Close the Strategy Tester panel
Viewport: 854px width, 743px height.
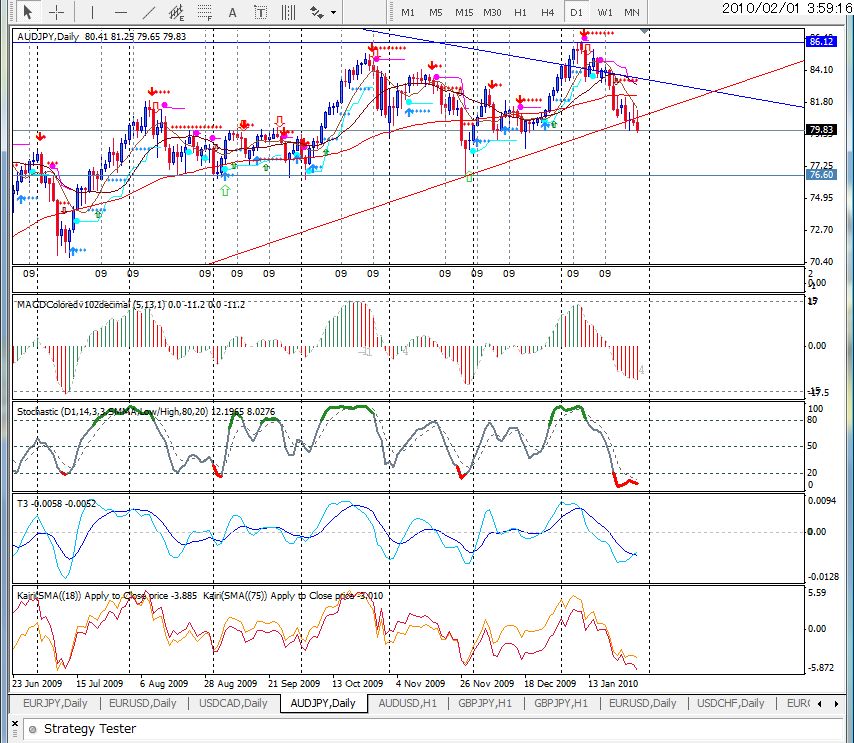[15, 724]
